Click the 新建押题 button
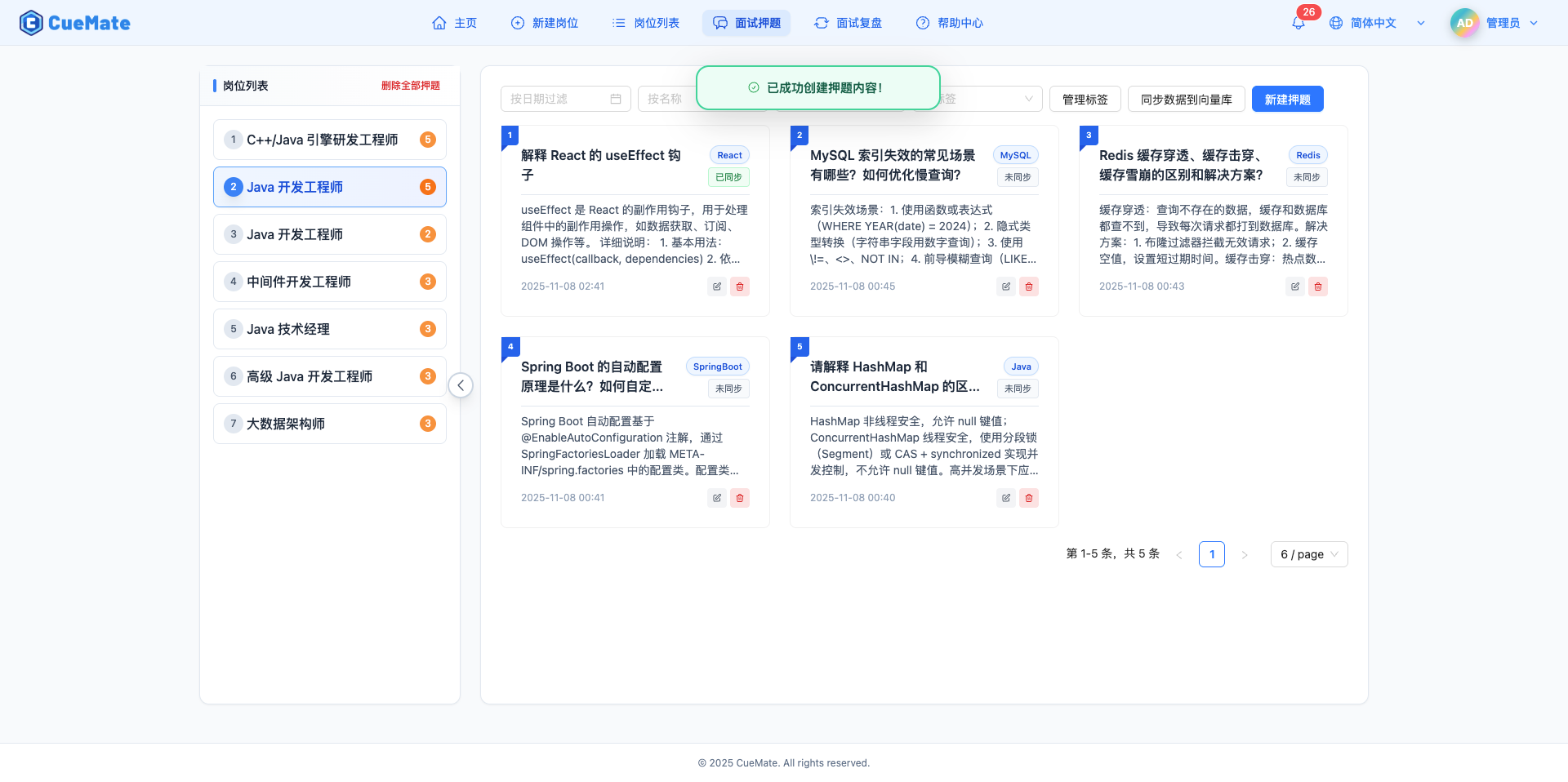The height and width of the screenshot is (782, 1568). click(1287, 99)
